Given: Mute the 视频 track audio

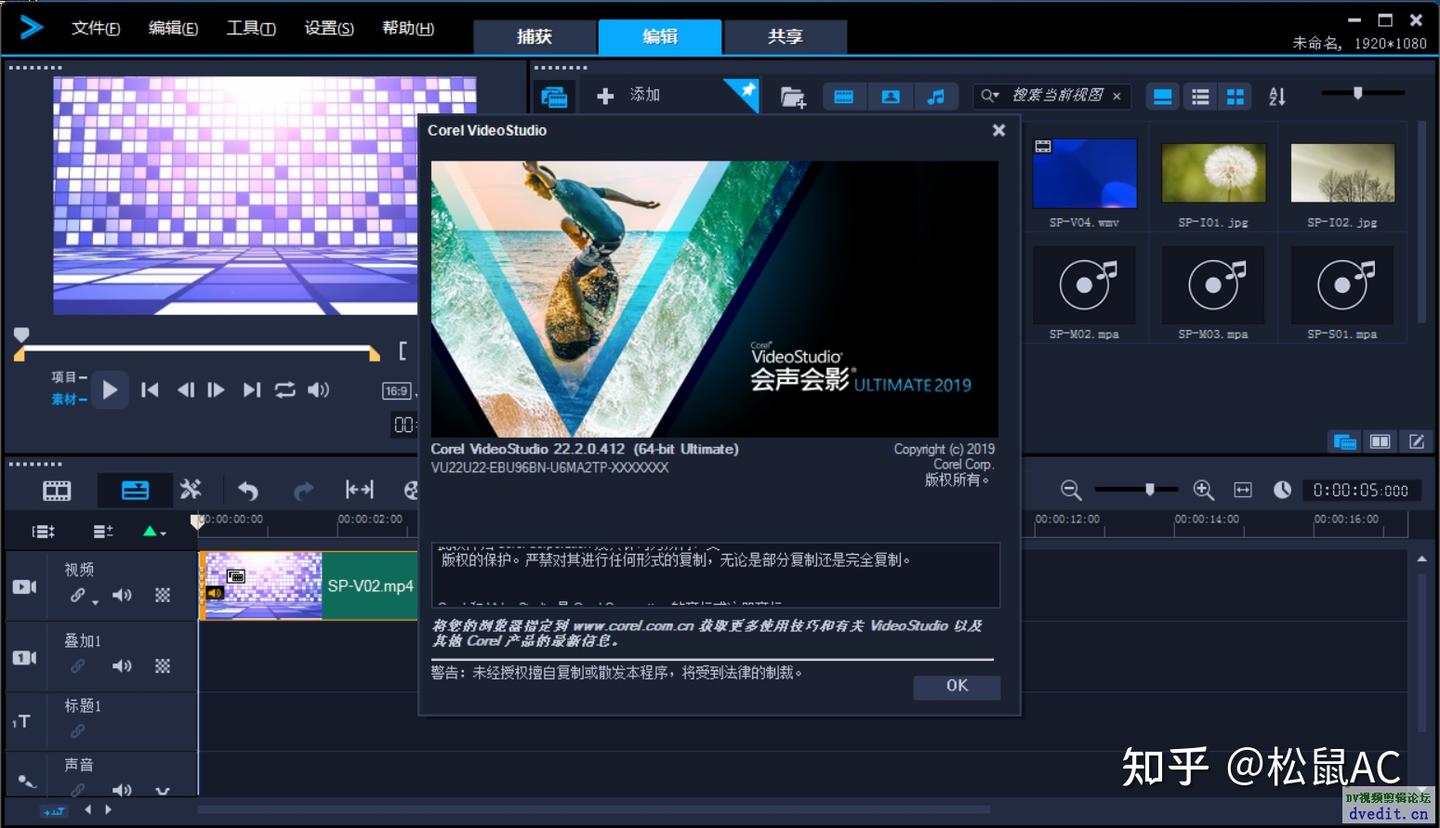Looking at the screenshot, I should (122, 596).
